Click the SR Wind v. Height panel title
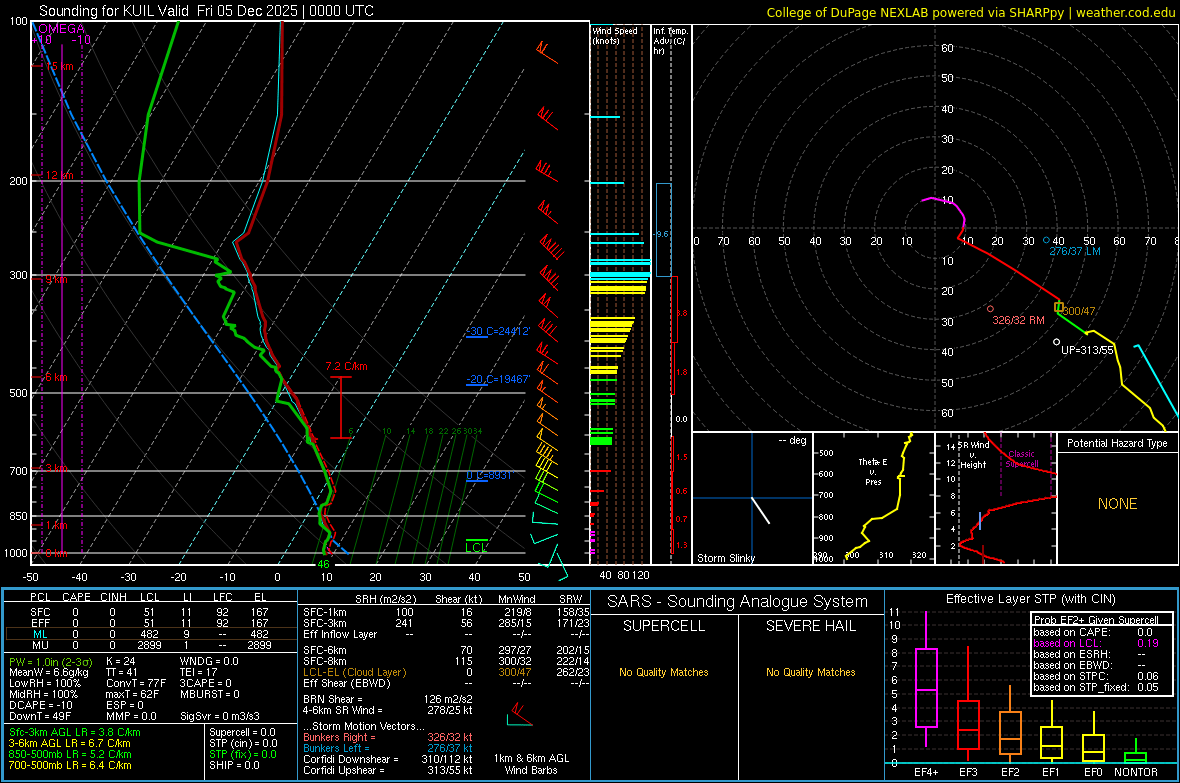 [x=974, y=455]
